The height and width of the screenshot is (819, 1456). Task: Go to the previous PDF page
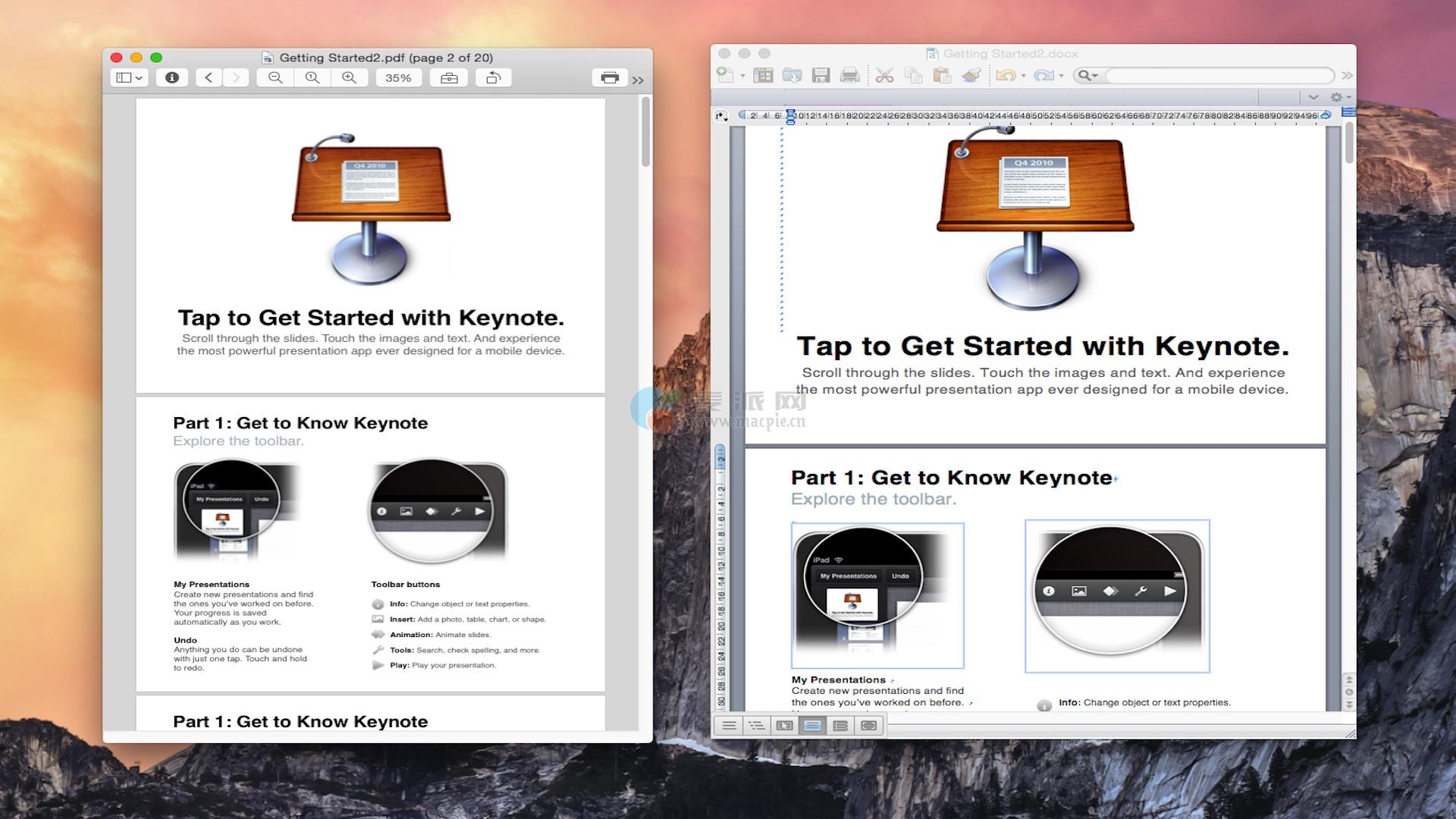209,77
